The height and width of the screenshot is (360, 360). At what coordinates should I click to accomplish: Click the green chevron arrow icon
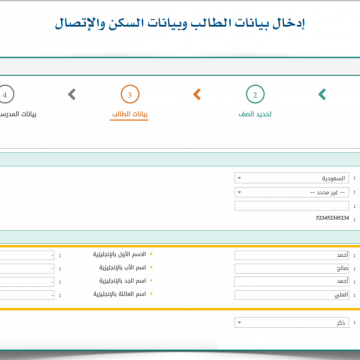point(322,94)
